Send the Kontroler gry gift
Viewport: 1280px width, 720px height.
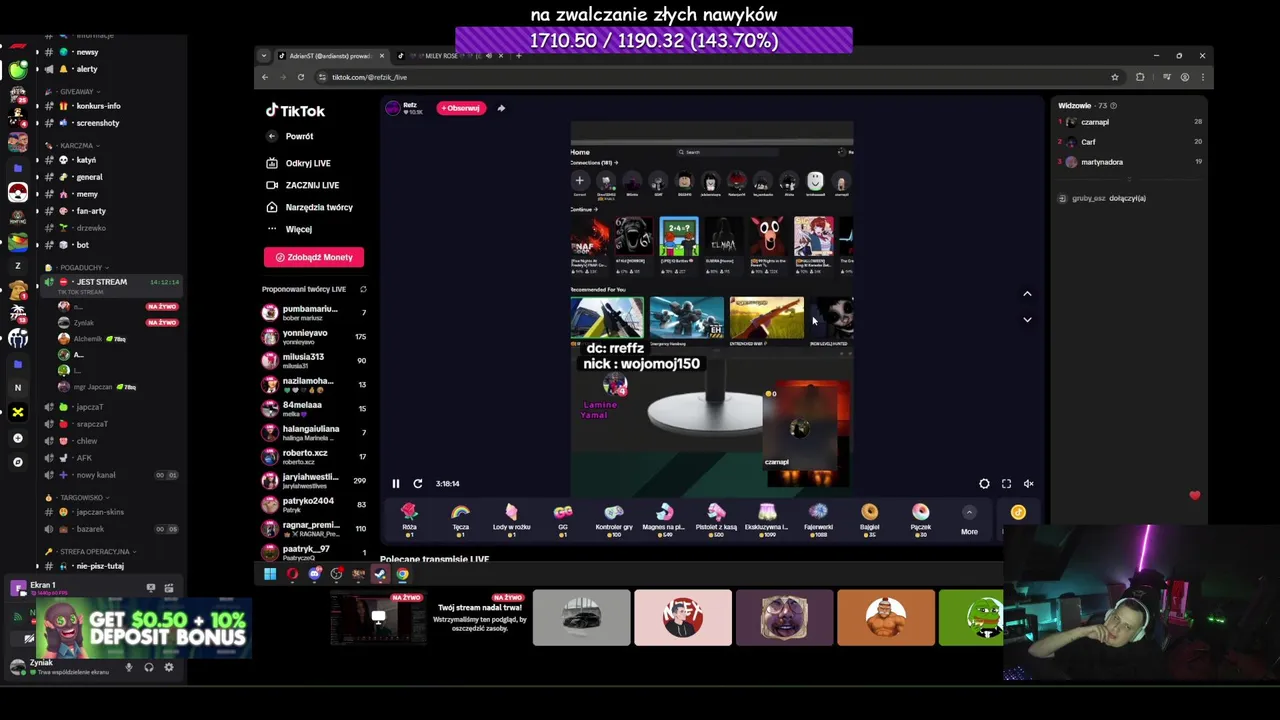tap(614, 519)
